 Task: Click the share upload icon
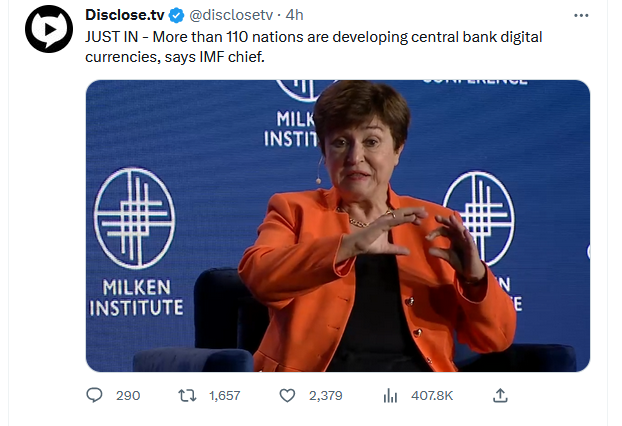[501, 396]
